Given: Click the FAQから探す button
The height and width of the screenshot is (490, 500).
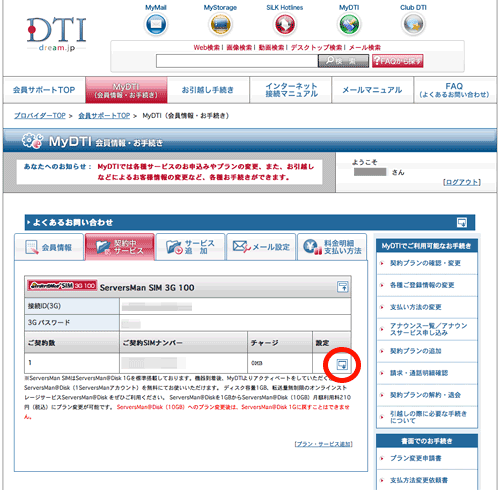Looking at the screenshot, I should pyautogui.click(x=398, y=61).
